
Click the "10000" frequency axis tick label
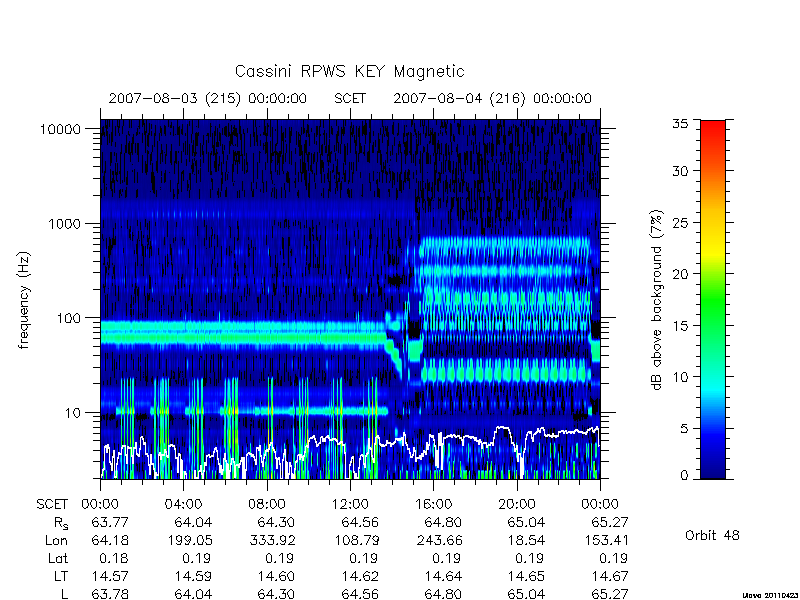point(61,130)
